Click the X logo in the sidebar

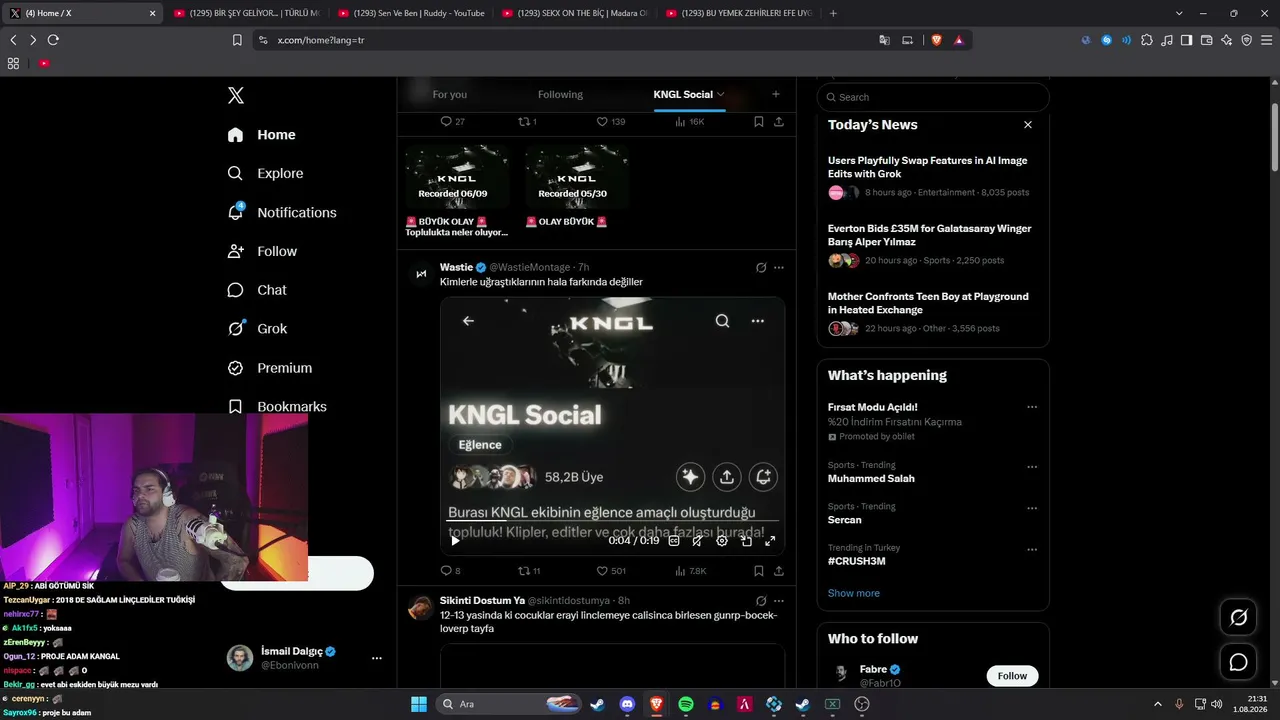point(236,95)
